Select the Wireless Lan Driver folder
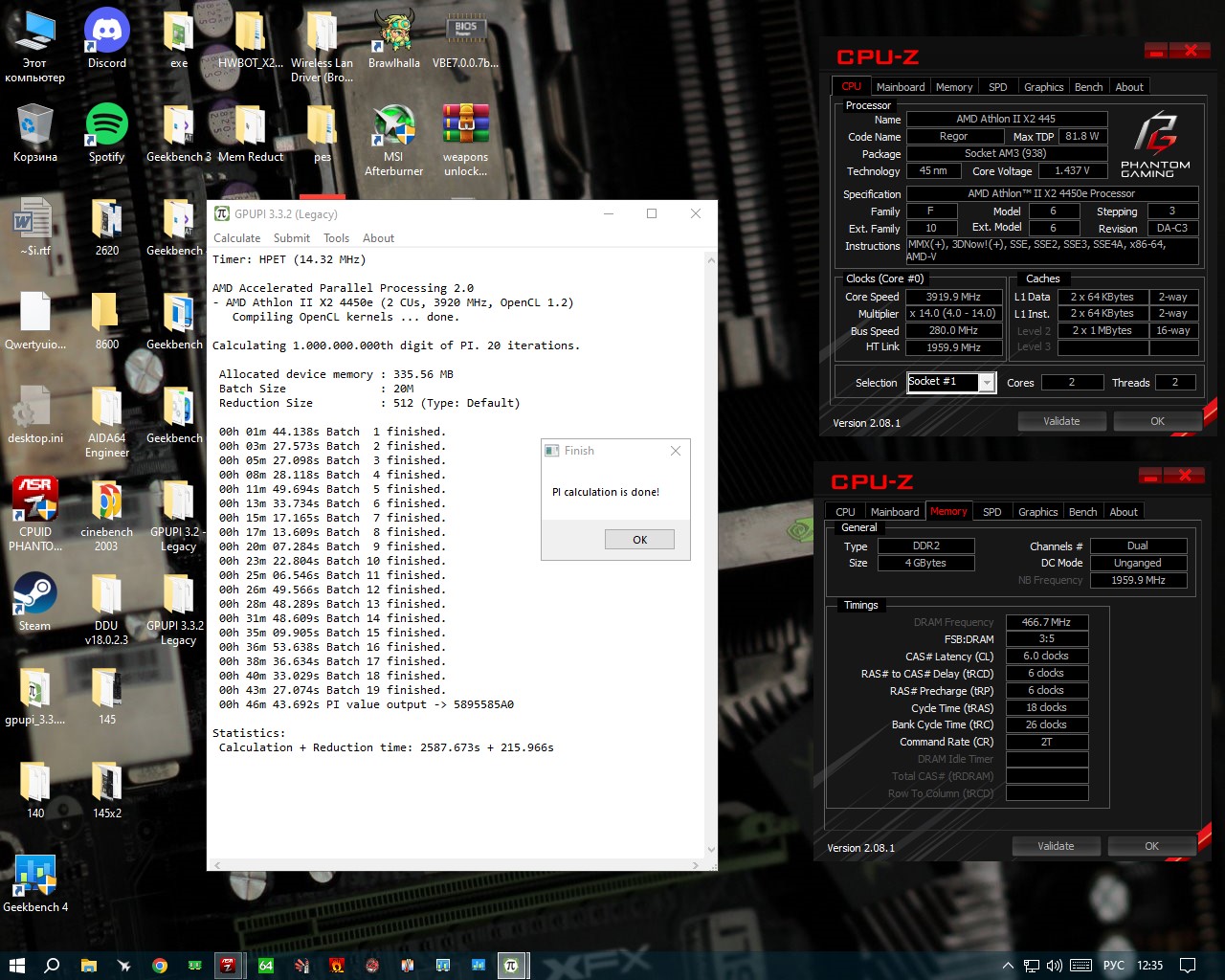 pyautogui.click(x=323, y=45)
